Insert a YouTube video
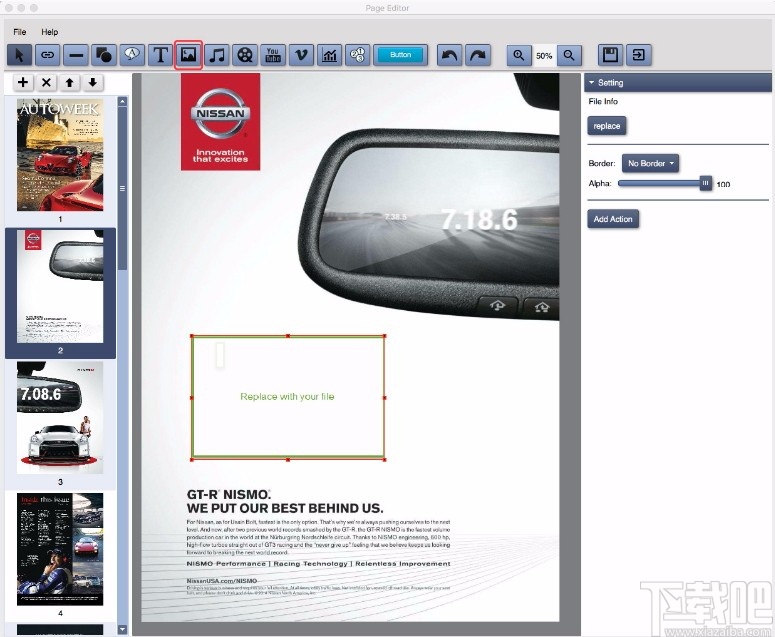775x637 pixels. pyautogui.click(x=273, y=55)
